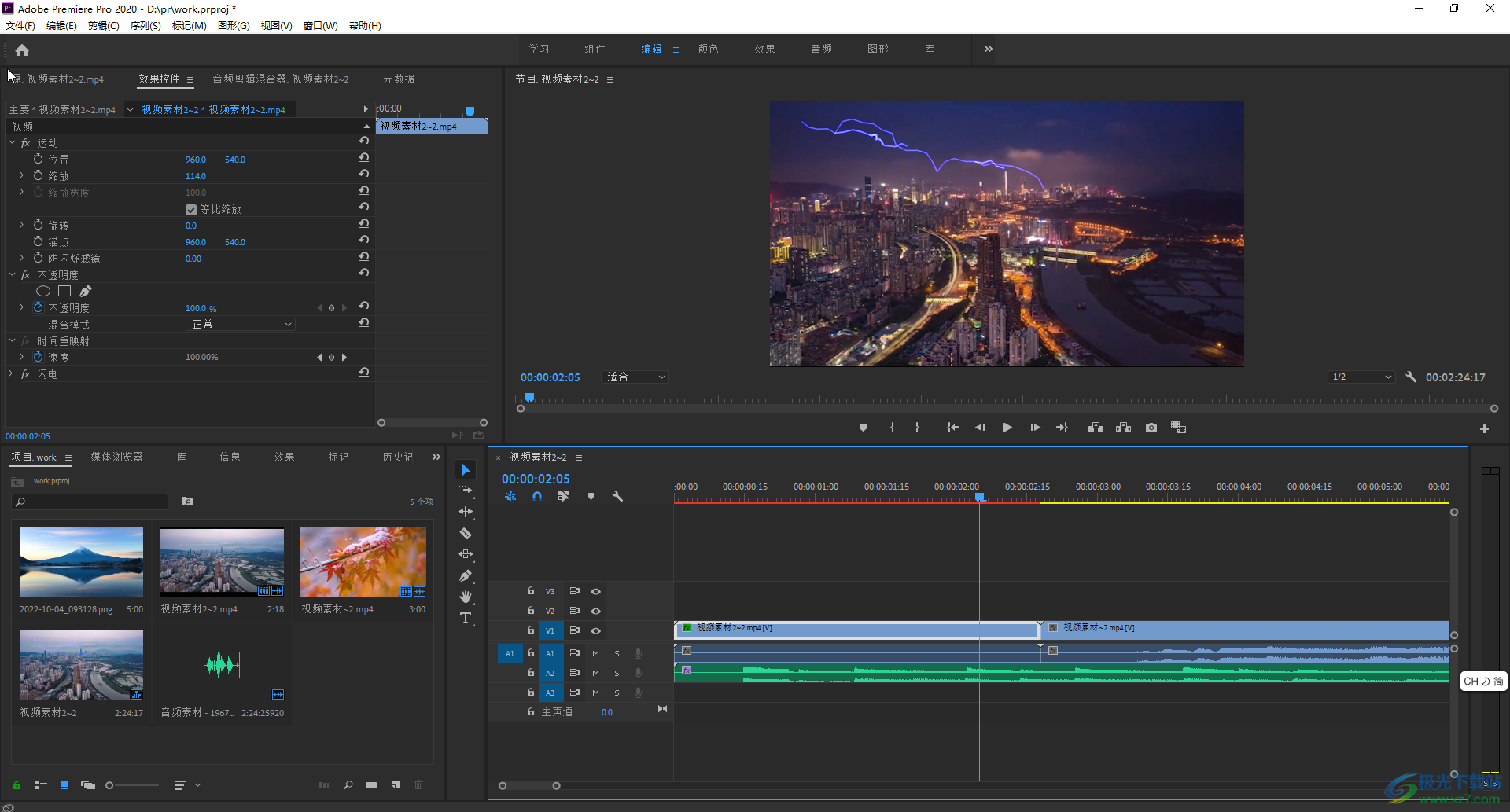This screenshot has height=812, width=1510.
Task: Step forward one frame
Action: click(x=1035, y=428)
